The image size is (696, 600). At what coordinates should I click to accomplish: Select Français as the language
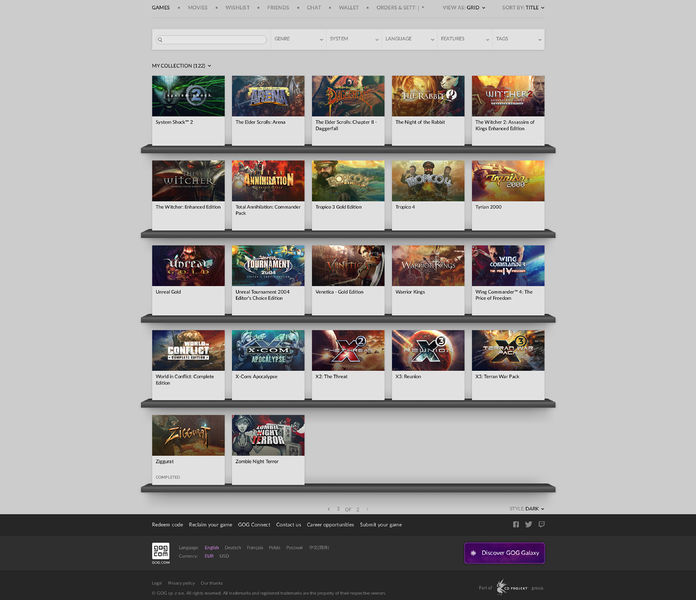(x=255, y=548)
